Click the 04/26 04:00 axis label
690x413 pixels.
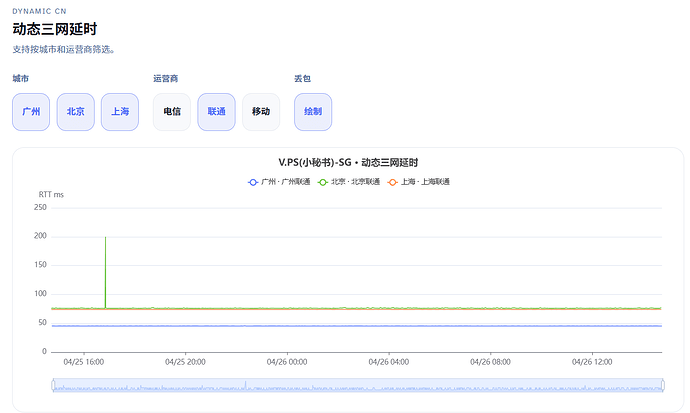pos(389,362)
